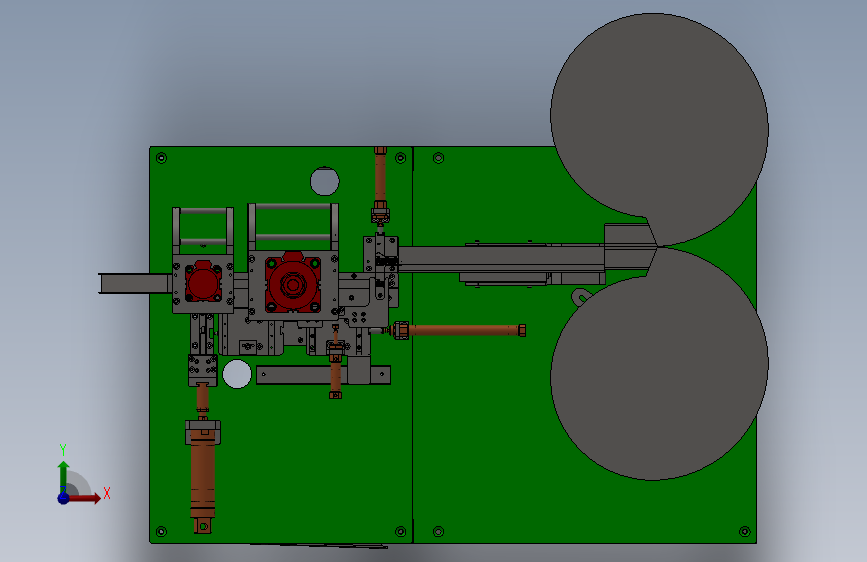Click the top-left corner screw hole of left plate

click(161, 158)
